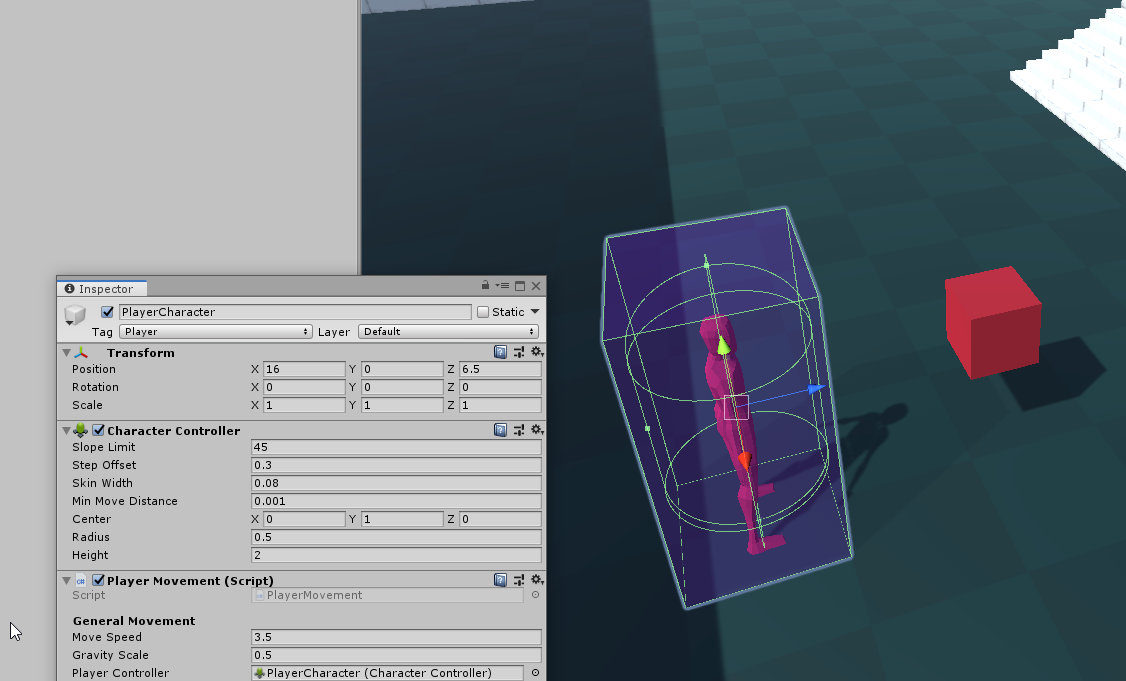The width and height of the screenshot is (1126, 681).
Task: Click the Player Controller reference field
Action: tap(388, 673)
